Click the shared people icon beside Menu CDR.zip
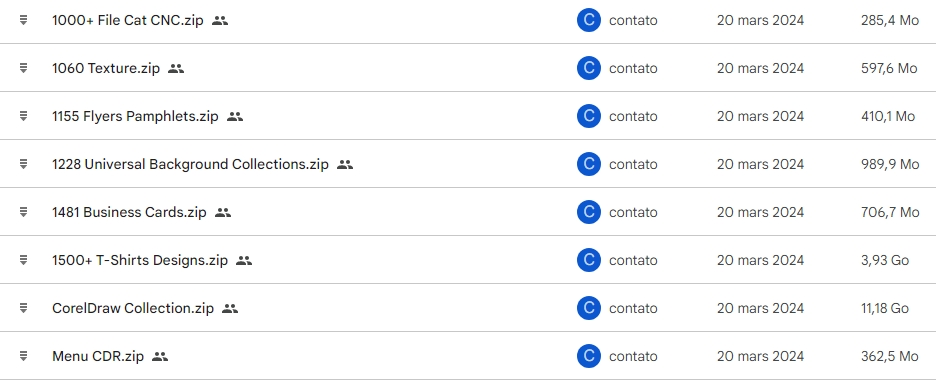The height and width of the screenshot is (381, 936). pos(160,357)
